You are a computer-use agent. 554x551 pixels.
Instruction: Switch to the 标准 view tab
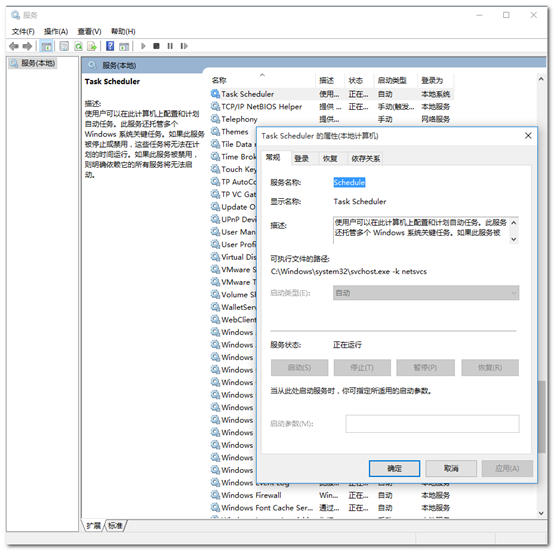click(x=115, y=526)
